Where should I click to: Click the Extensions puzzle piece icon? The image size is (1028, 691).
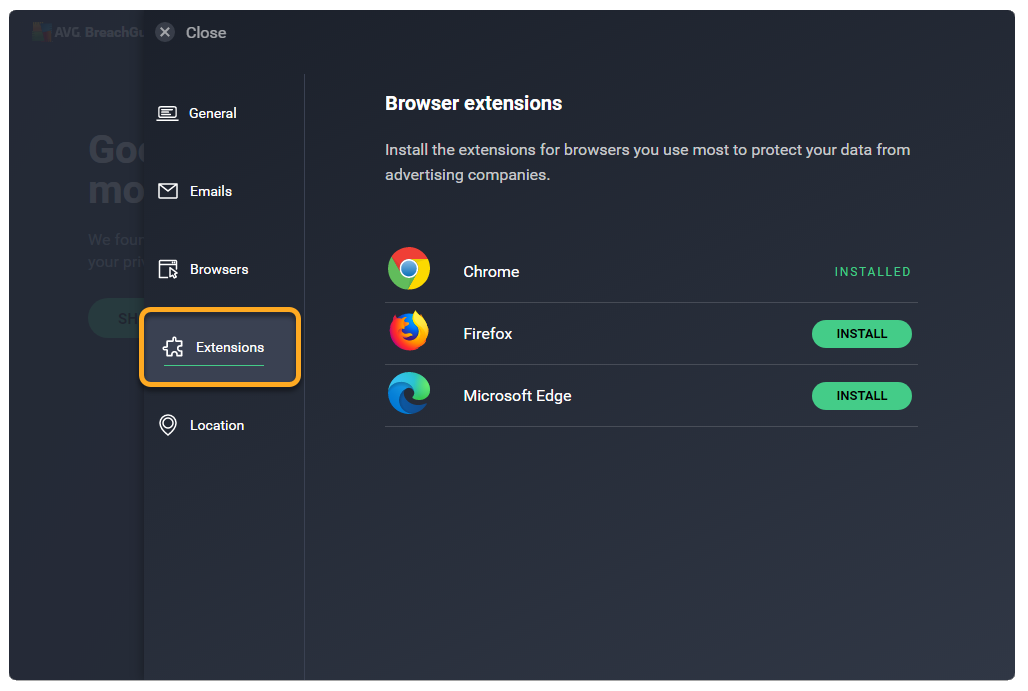[173, 347]
